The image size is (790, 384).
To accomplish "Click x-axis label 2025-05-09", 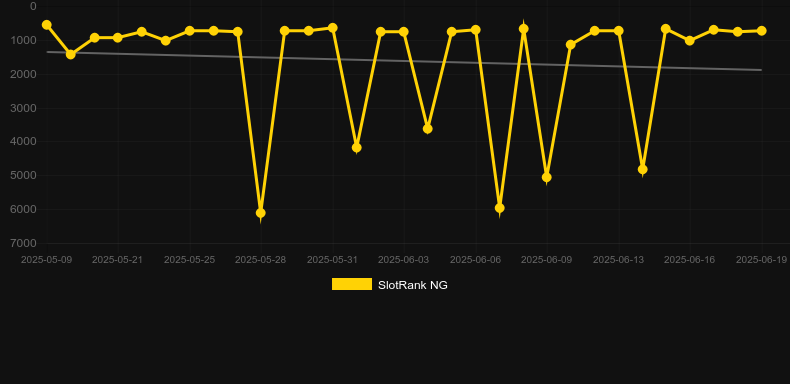I will click(46, 260).
